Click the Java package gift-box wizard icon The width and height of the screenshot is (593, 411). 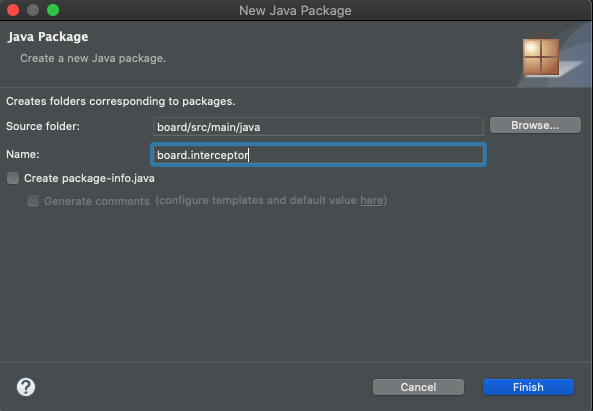pos(541,55)
